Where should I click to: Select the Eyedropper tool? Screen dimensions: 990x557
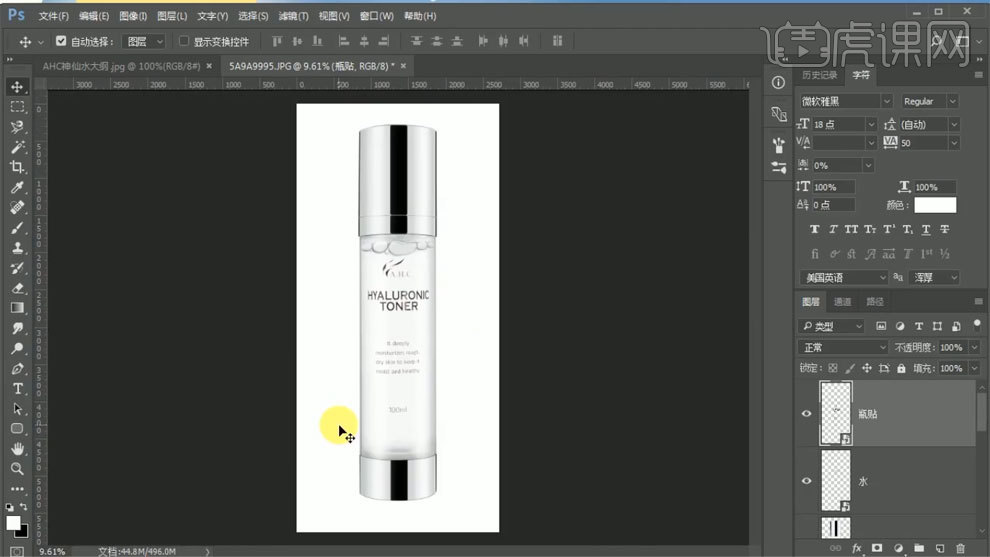tap(17, 187)
